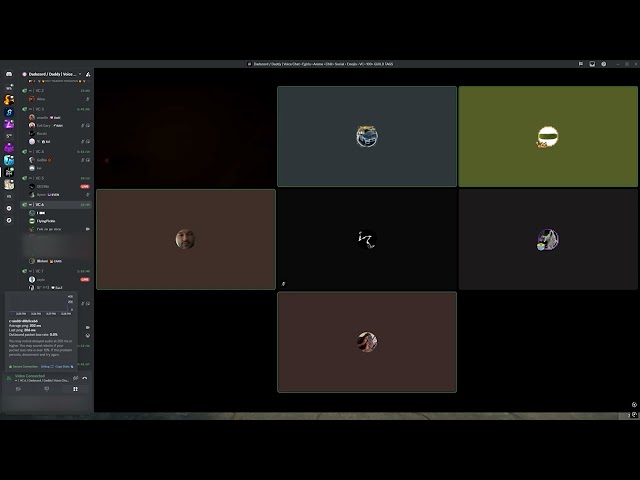640x480 pixels.
Task: Select the purple wolf avatar tile
Action: tap(548, 239)
